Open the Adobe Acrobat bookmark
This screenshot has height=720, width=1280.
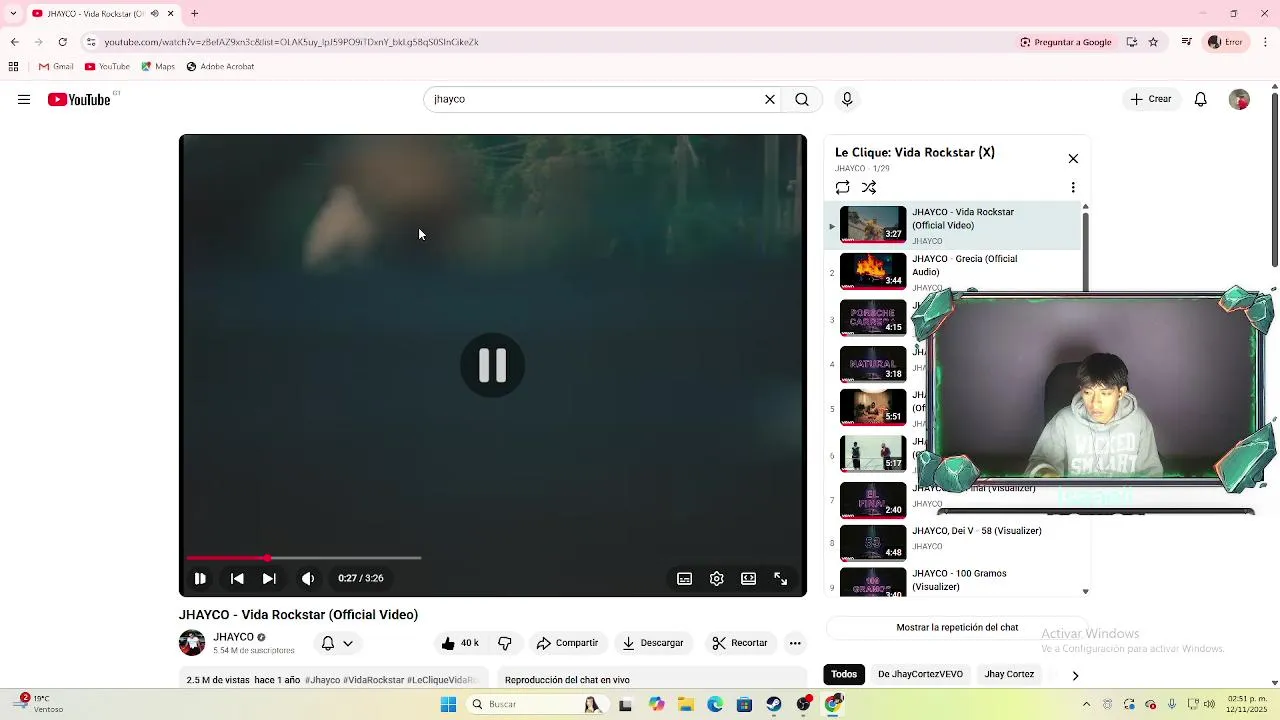[x=220, y=67]
